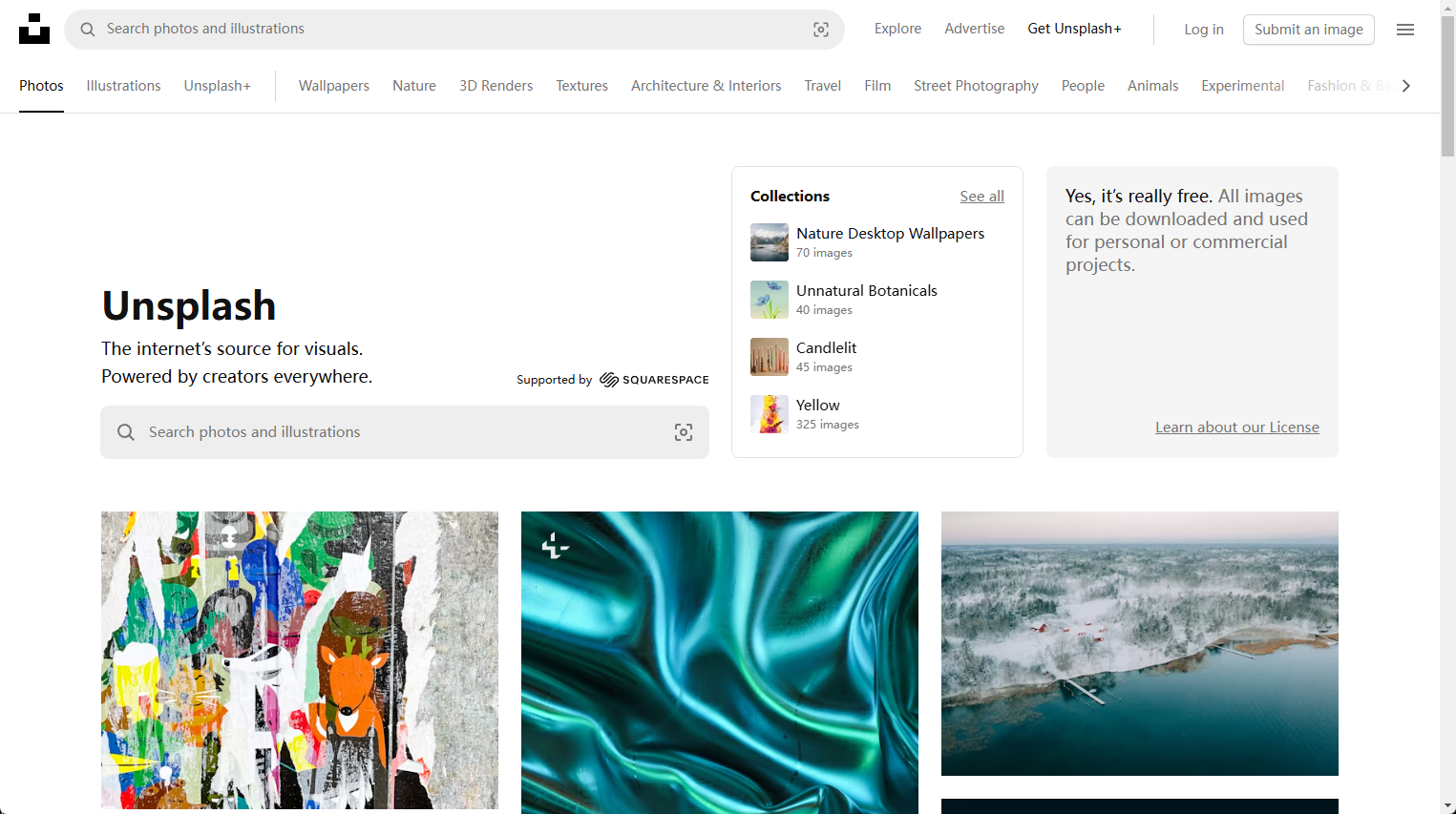Focus the hero search photos input field
This screenshot has height=814, width=1456.
(401, 432)
